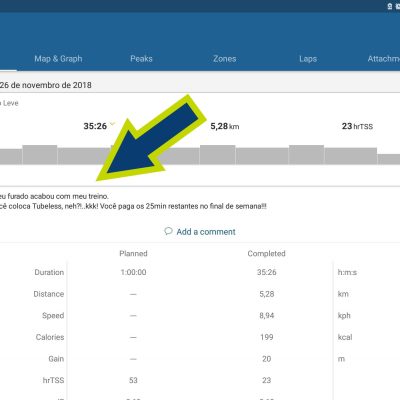Viewport: 400px width, 400px height.
Task: Click the empty Planned Distance field
Action: 133,294
